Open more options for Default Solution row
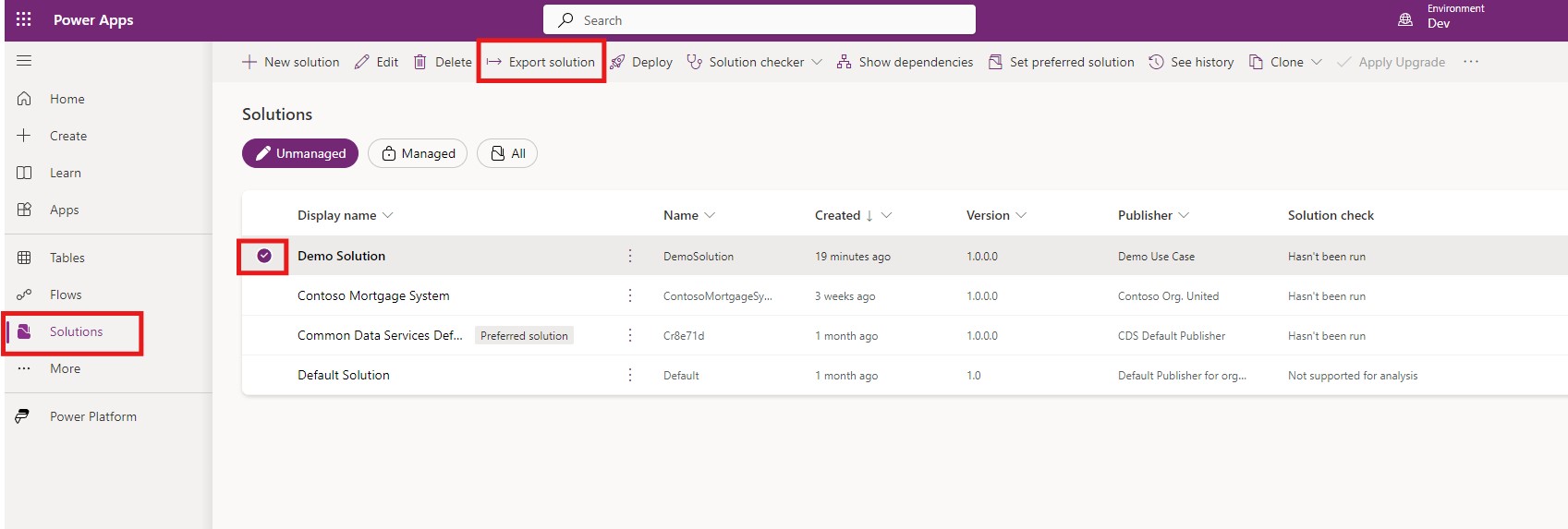 (630, 375)
